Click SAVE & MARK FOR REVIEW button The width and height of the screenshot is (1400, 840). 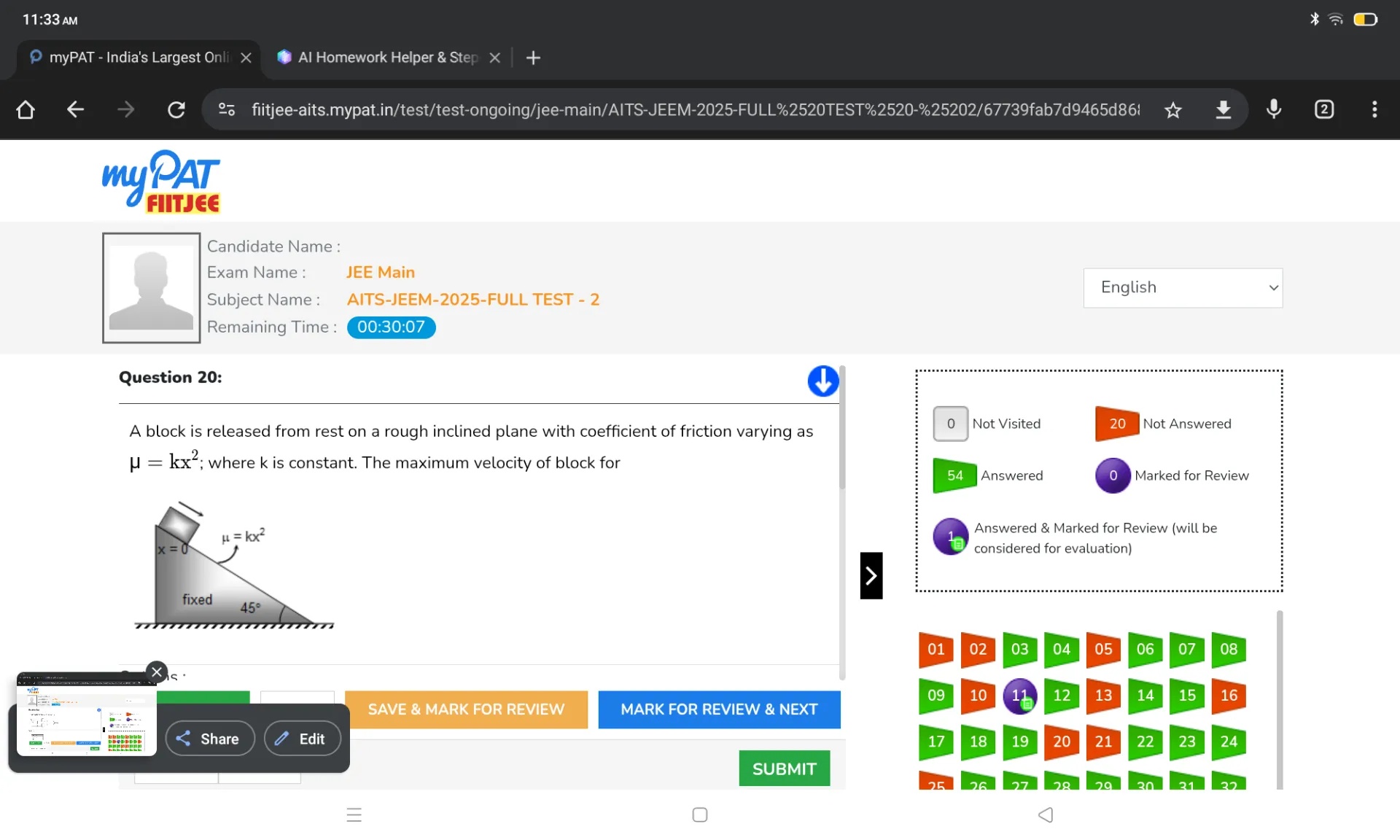pyautogui.click(x=465, y=709)
